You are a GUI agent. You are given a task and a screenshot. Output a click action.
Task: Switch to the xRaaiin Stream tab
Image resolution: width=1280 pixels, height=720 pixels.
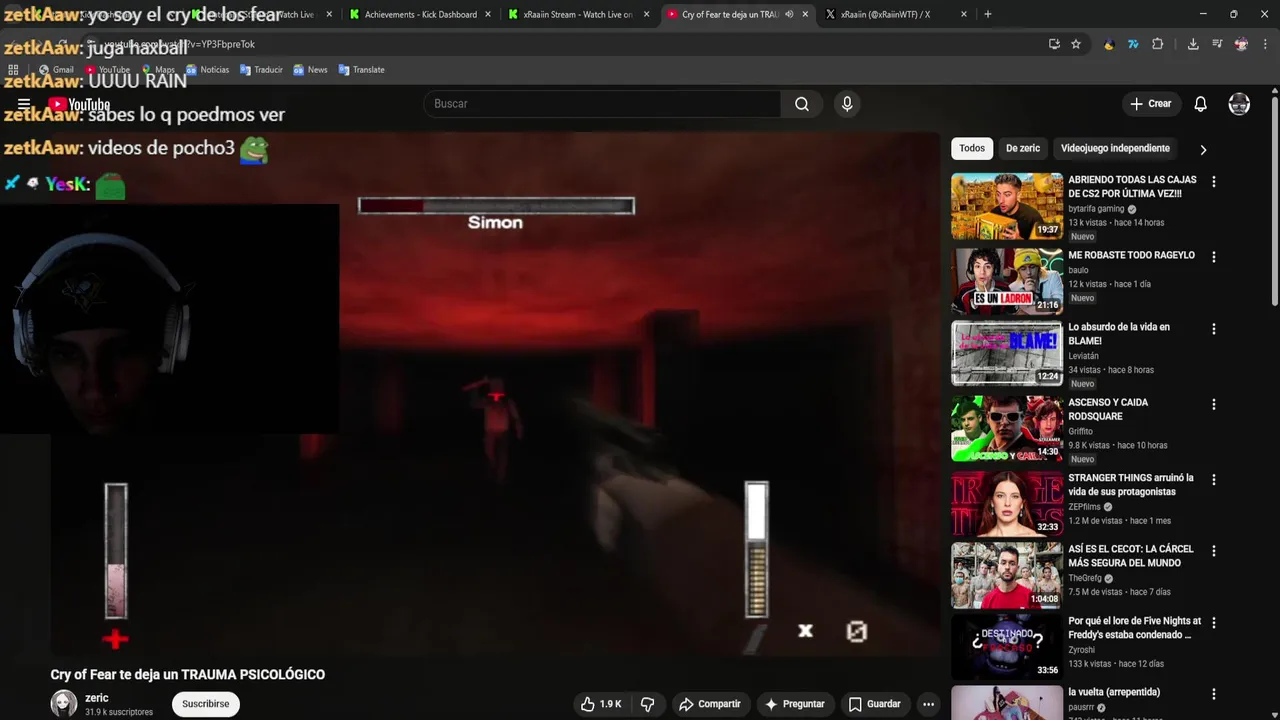point(578,14)
